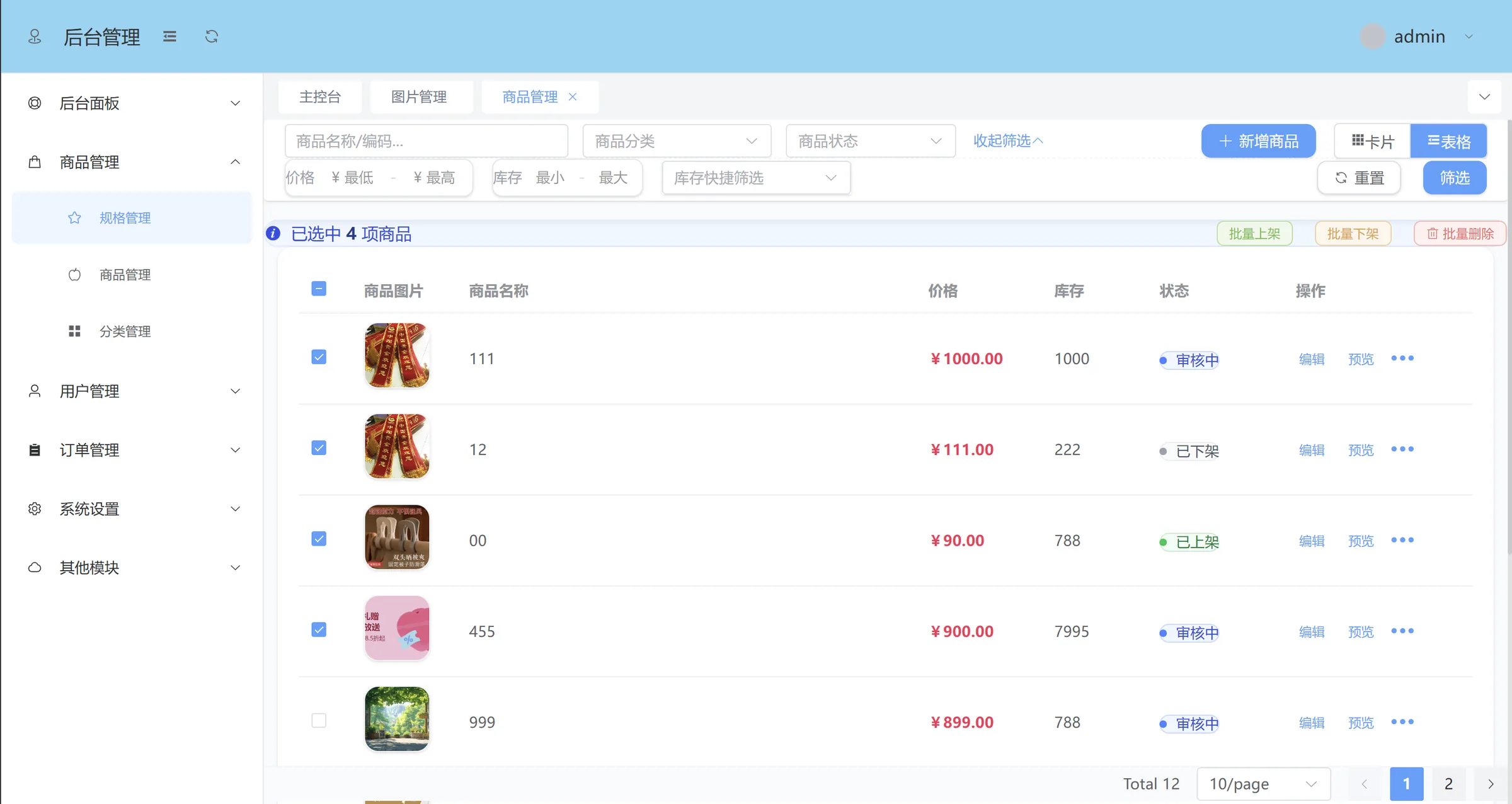Screen dimensions: 1512x804
Task: Click the grid icon for 分类管理
Action: [74, 331]
